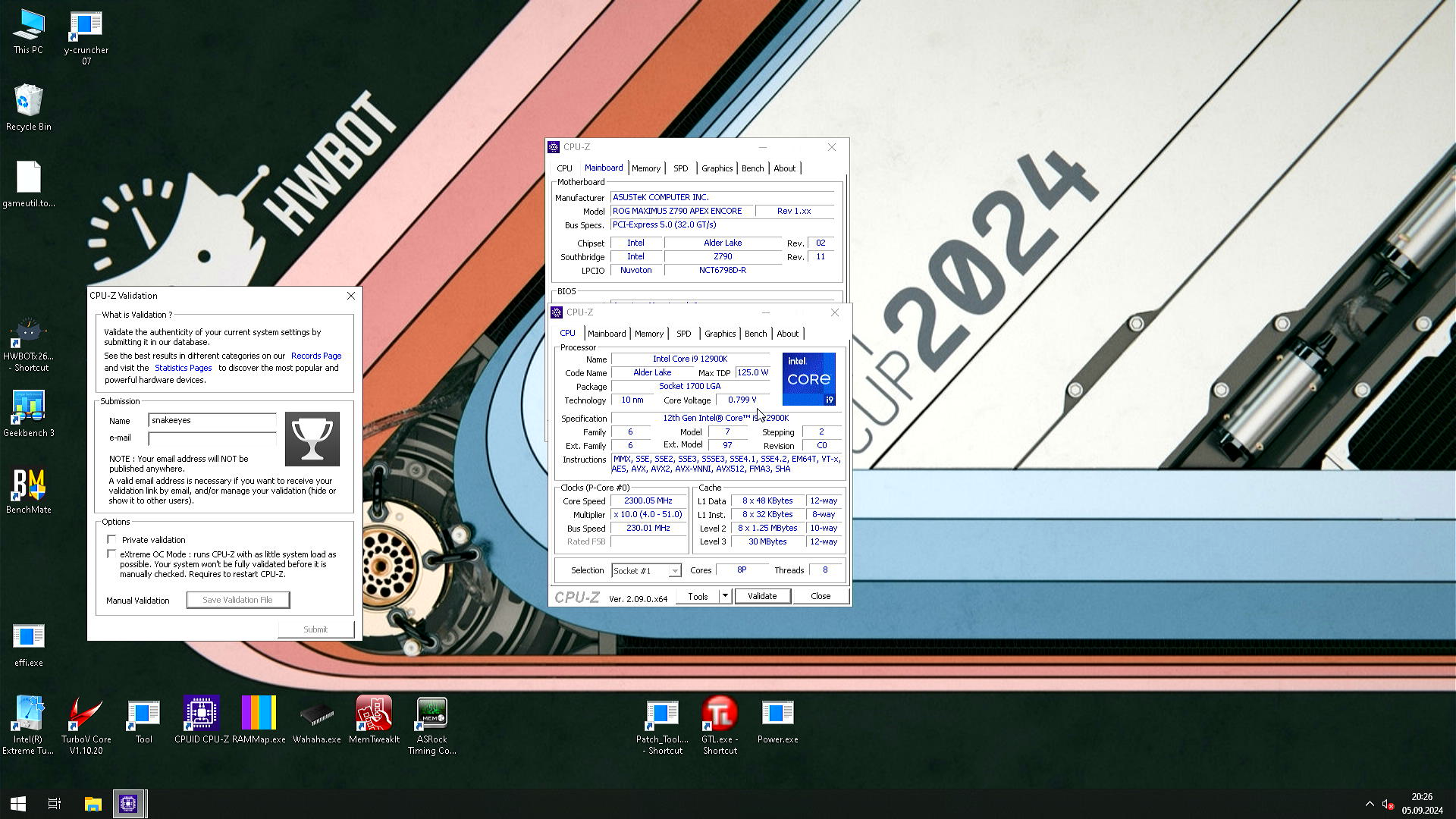
Task: Open Intel(R) Extreme Tuning icon
Action: tap(28, 725)
